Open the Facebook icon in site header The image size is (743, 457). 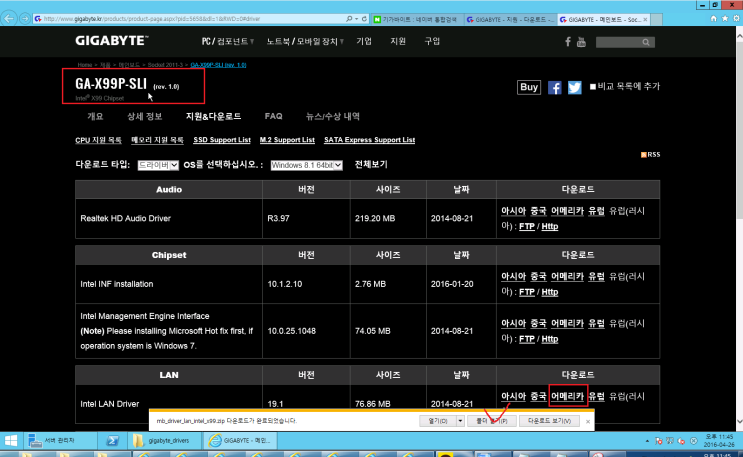point(568,42)
